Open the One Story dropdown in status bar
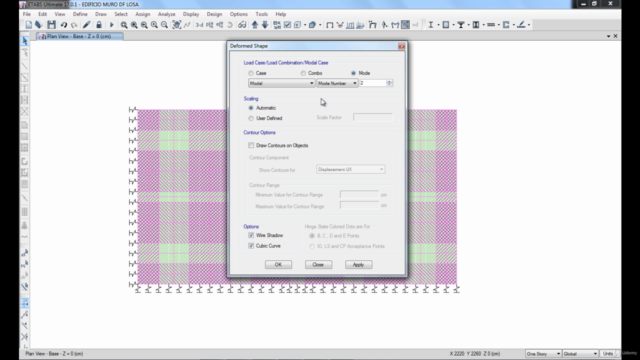 (543, 353)
